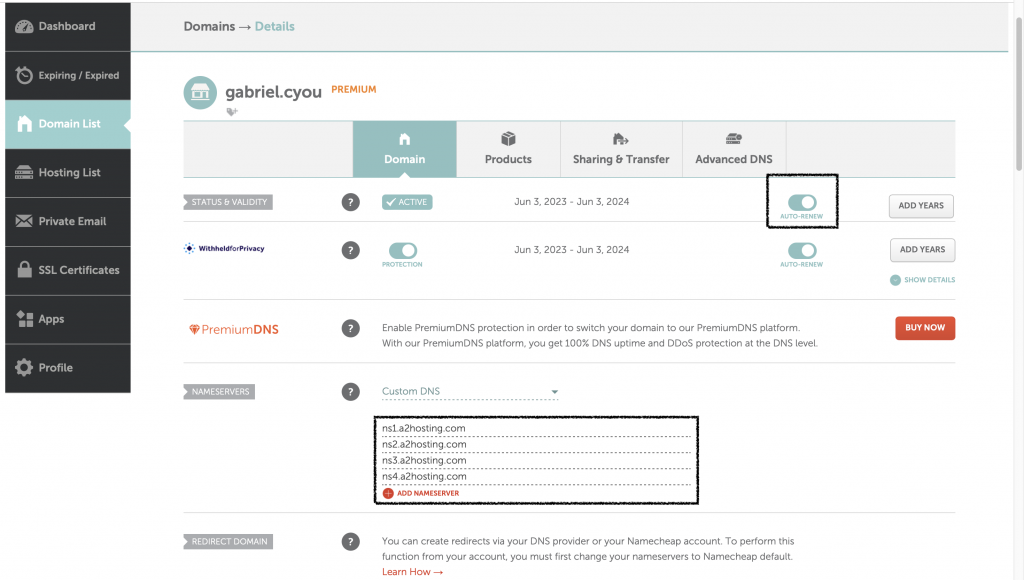The image size is (1024, 580).
Task: Open help for Redirect Domain
Action: pos(351,541)
